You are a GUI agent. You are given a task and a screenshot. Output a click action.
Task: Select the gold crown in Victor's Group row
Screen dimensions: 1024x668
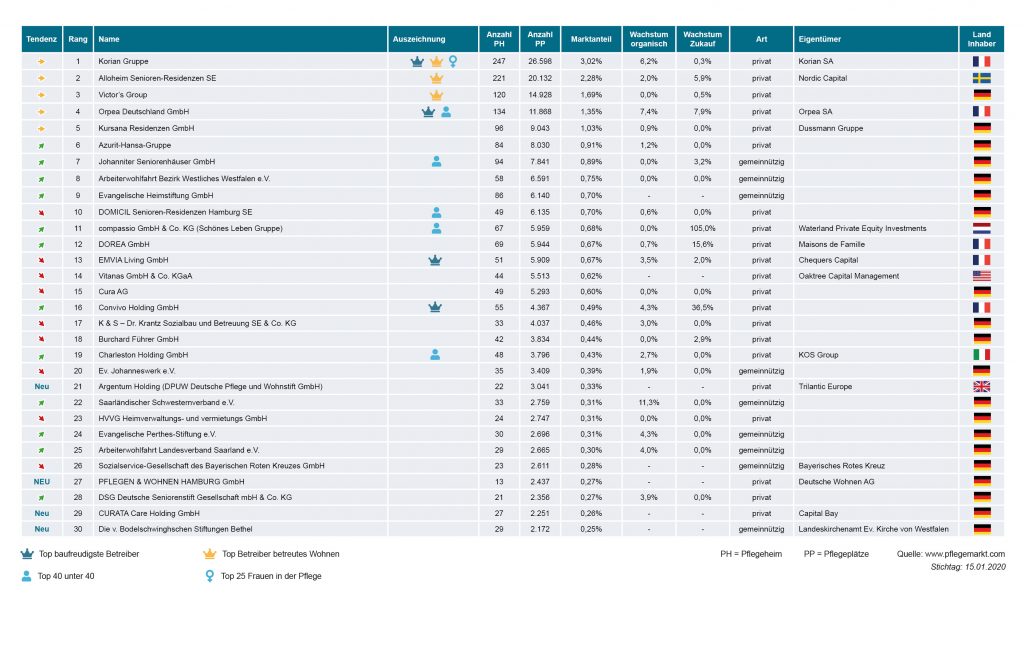pyautogui.click(x=436, y=95)
